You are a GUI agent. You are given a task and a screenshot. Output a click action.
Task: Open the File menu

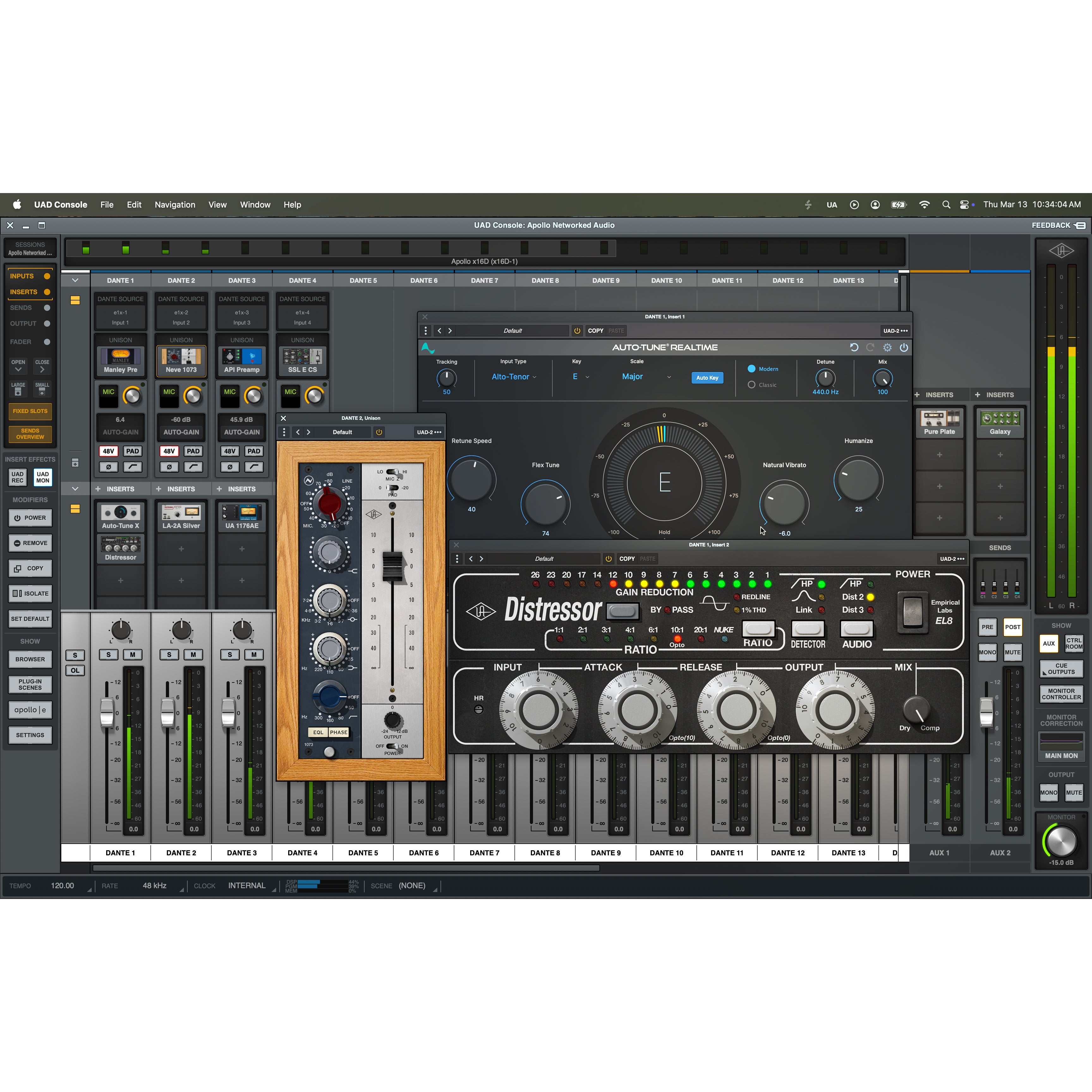107,205
